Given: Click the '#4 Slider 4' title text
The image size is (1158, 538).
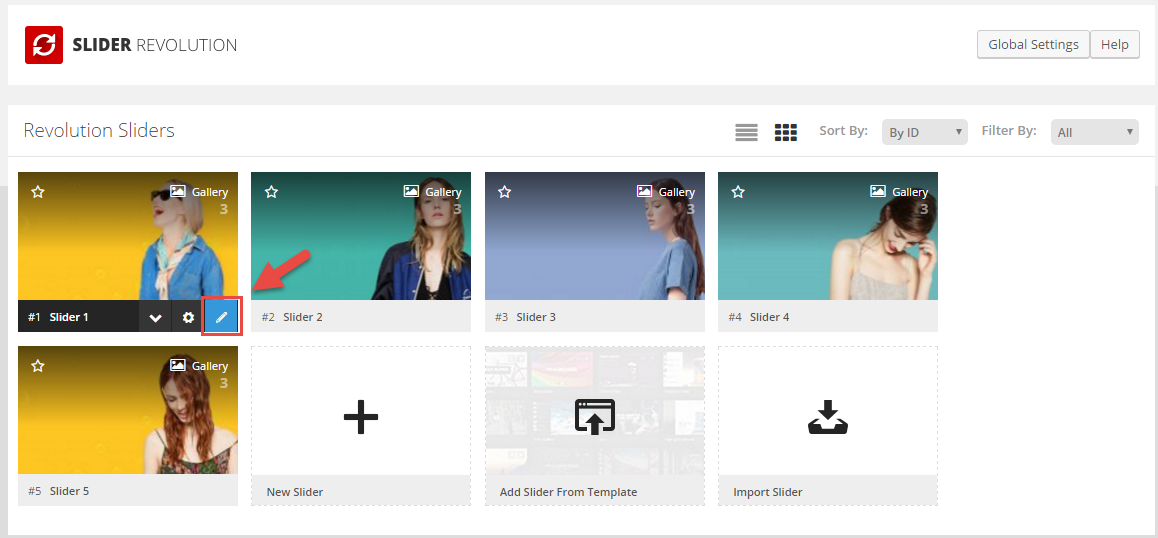Looking at the screenshot, I should 758,317.
